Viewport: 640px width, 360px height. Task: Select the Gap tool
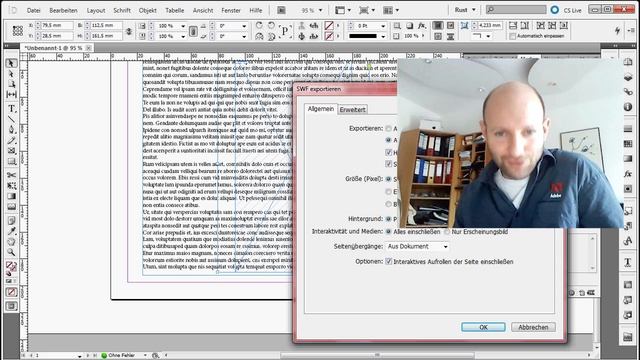pos(11,94)
